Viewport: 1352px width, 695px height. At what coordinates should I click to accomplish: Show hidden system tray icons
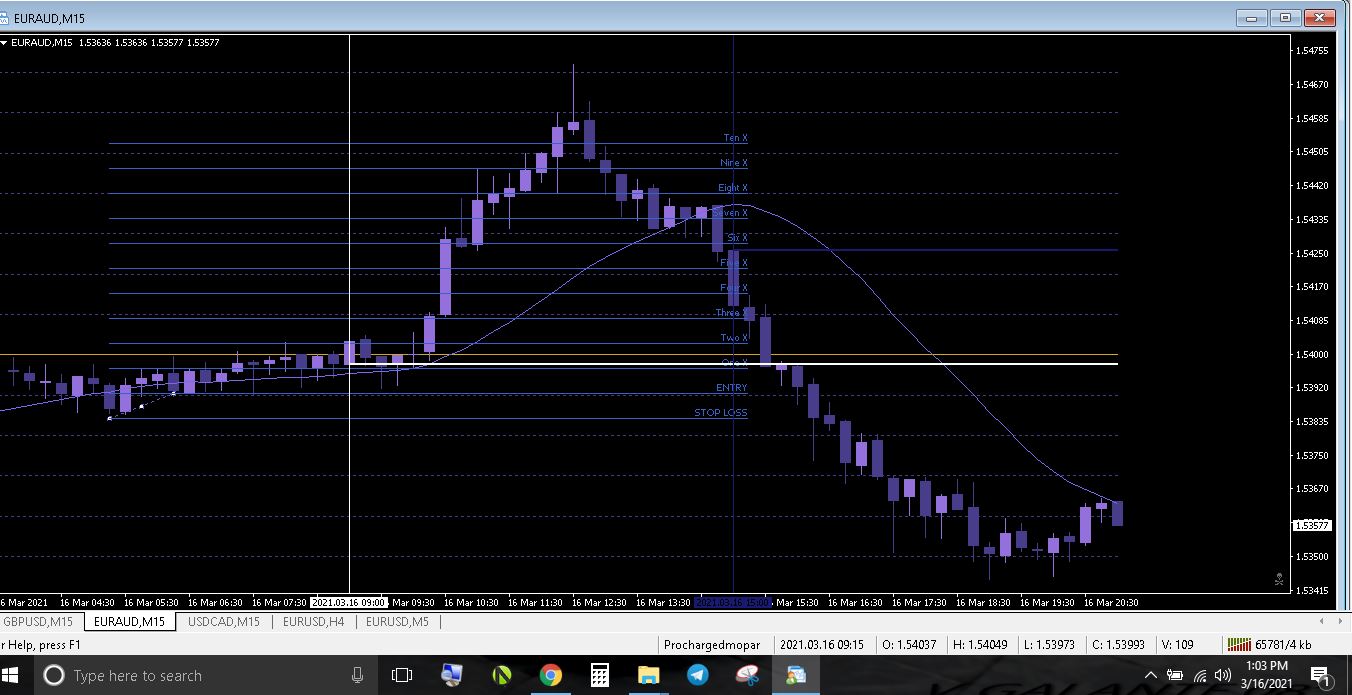(x=1150, y=676)
